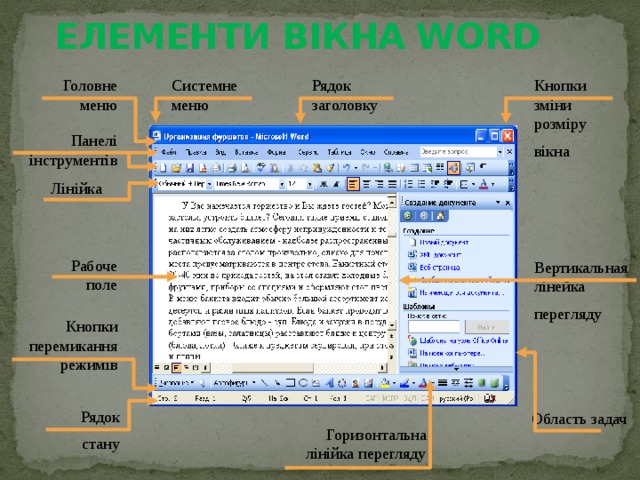Toggle Italic formatting button
Screen dimensions: 640x480
336,184
